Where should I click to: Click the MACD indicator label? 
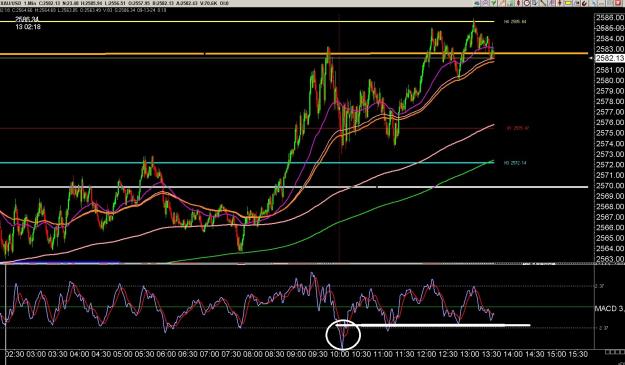point(609,308)
